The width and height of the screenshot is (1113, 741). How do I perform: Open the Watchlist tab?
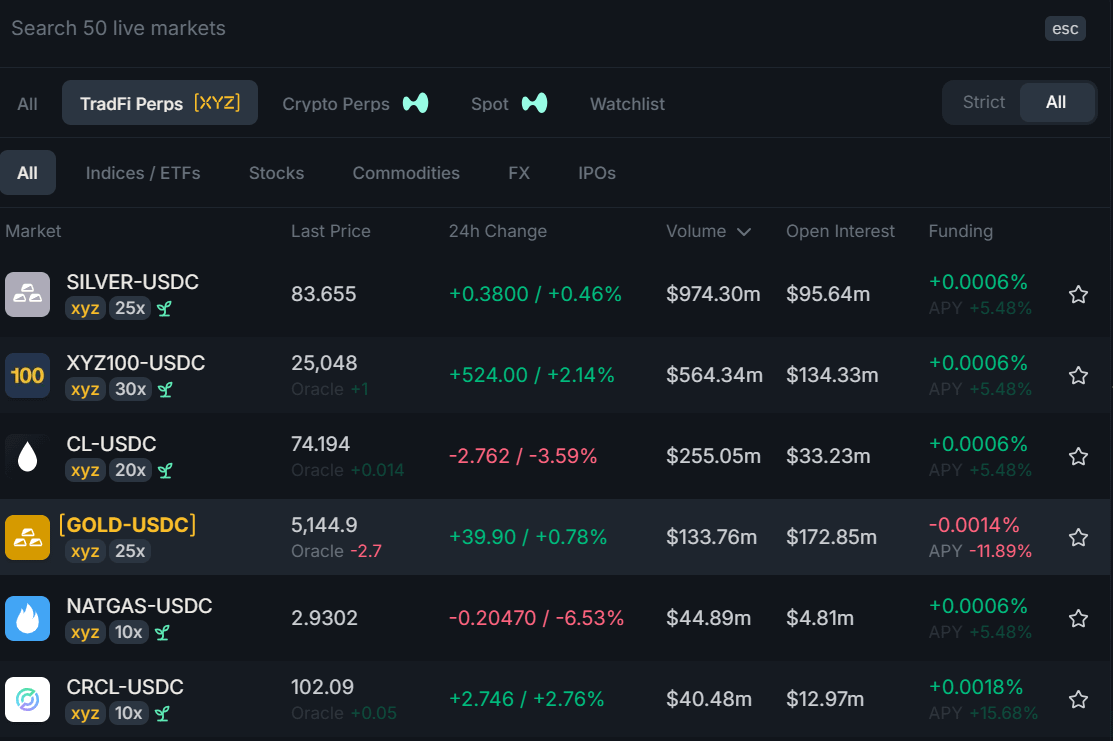pos(627,104)
